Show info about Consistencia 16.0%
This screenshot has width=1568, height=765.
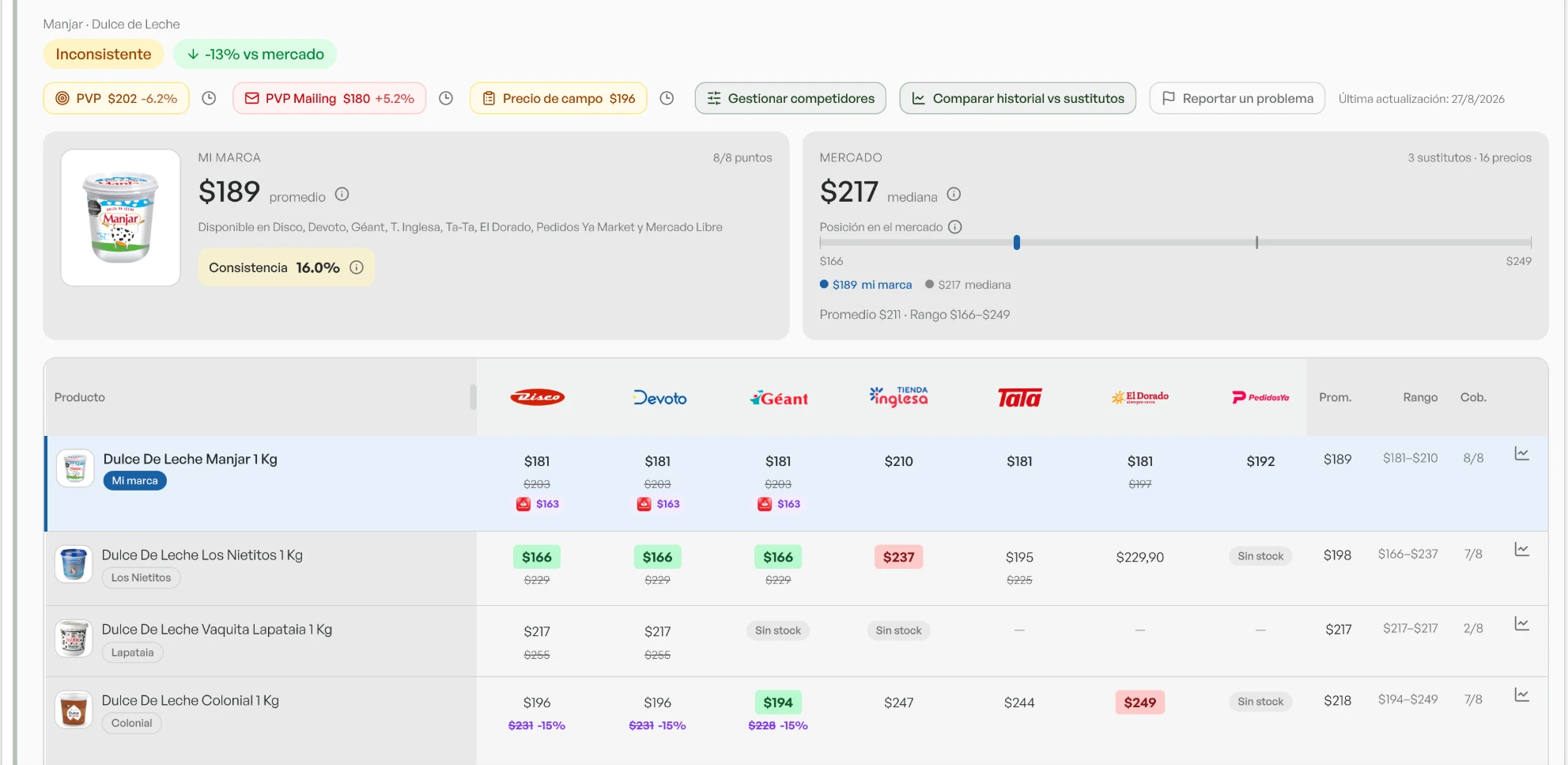(357, 267)
